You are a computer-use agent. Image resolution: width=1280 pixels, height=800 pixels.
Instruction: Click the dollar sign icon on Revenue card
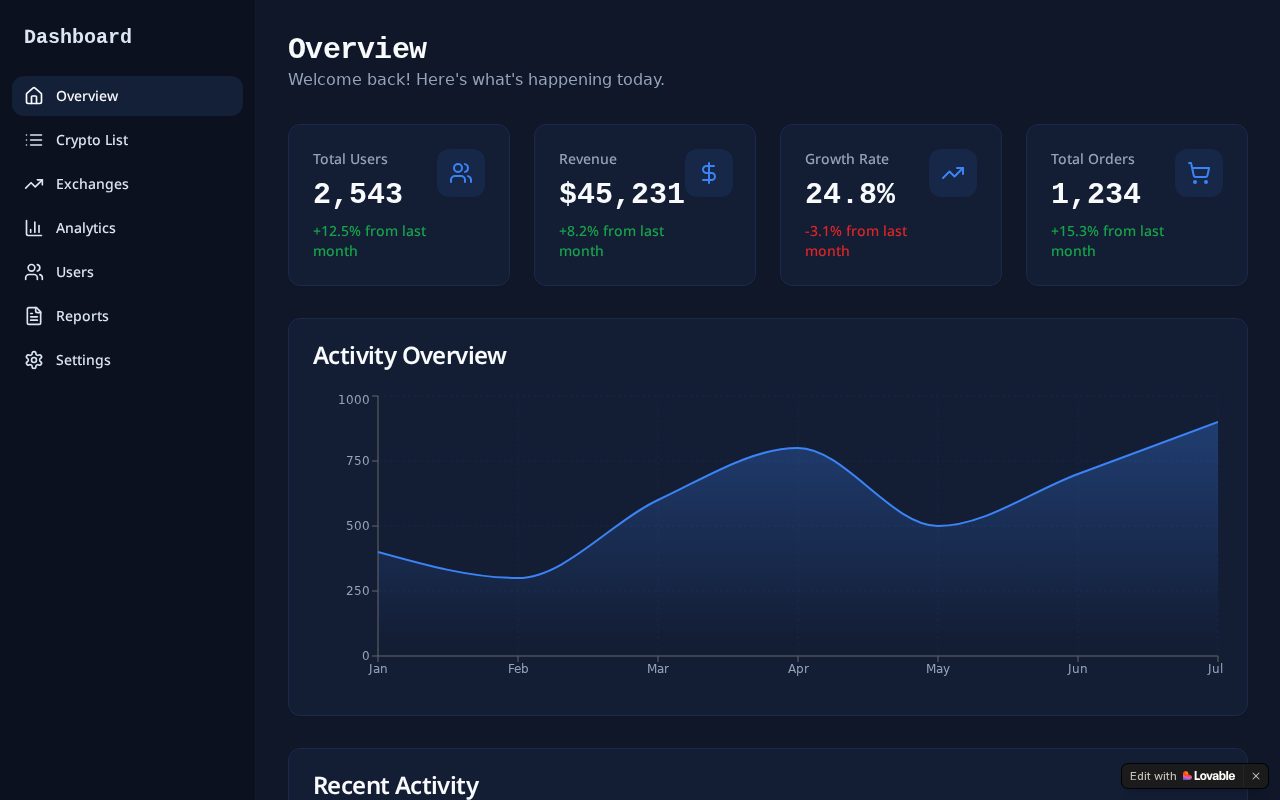click(x=709, y=173)
